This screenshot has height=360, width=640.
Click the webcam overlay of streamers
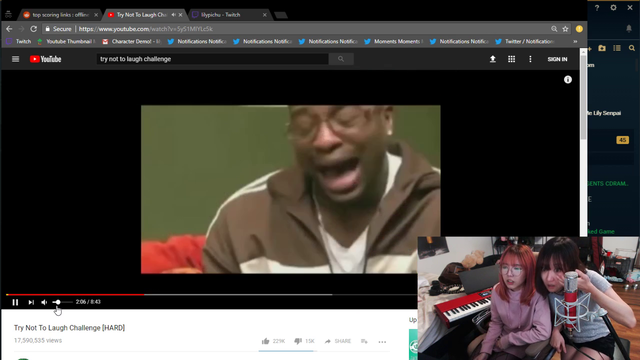pyautogui.click(x=528, y=298)
